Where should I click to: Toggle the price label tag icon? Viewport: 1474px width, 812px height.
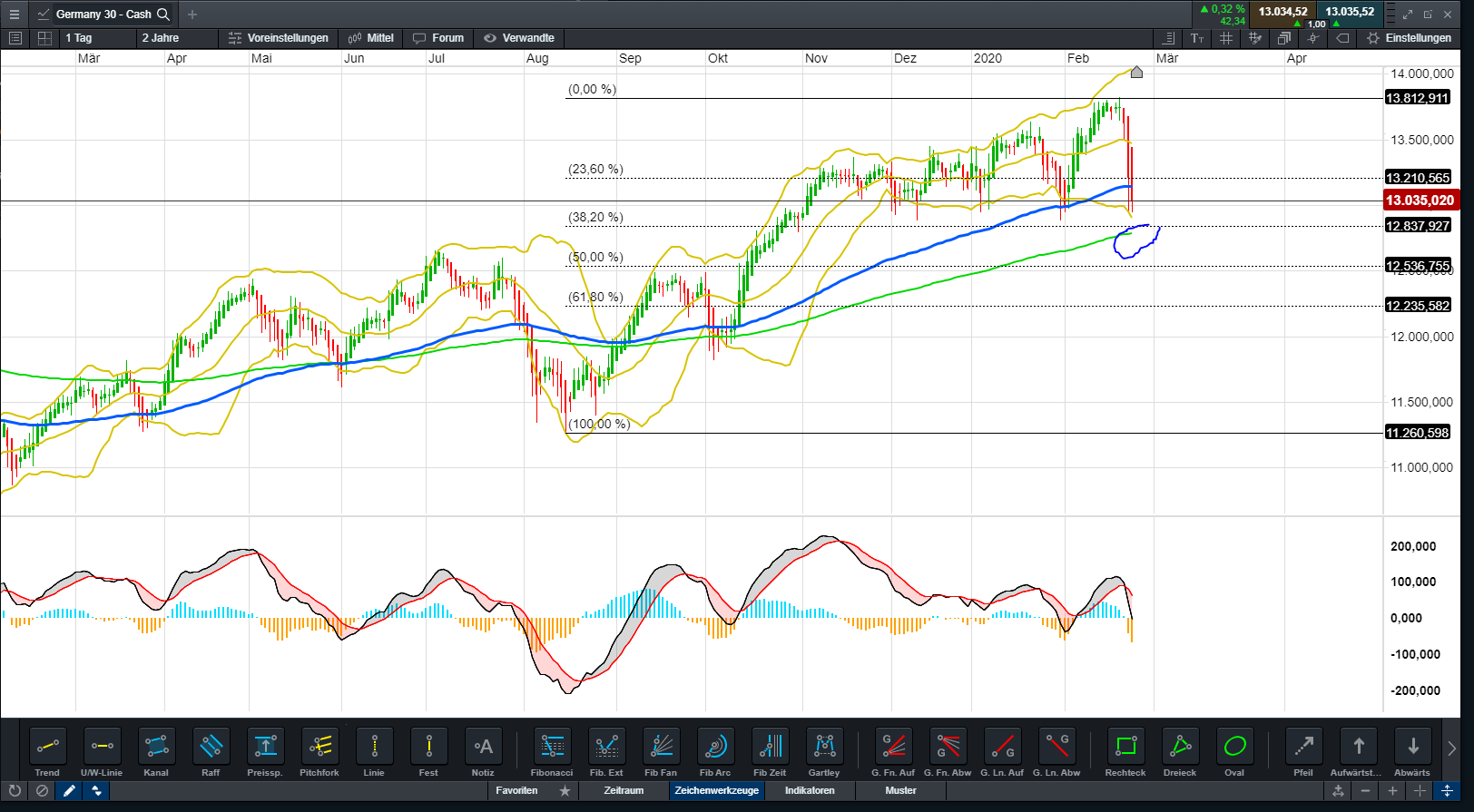[1342, 38]
